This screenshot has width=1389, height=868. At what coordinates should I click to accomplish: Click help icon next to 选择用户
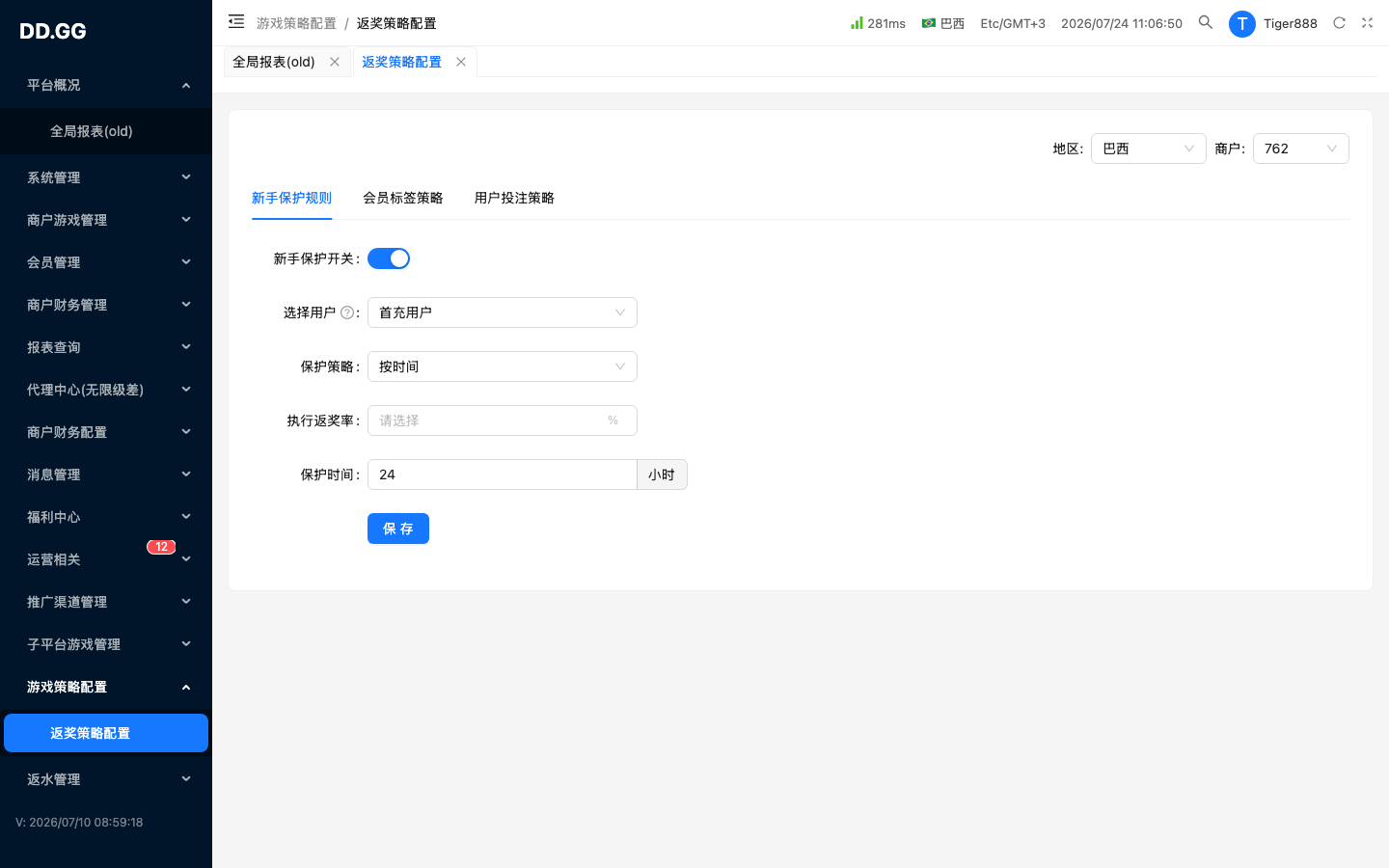tap(347, 312)
